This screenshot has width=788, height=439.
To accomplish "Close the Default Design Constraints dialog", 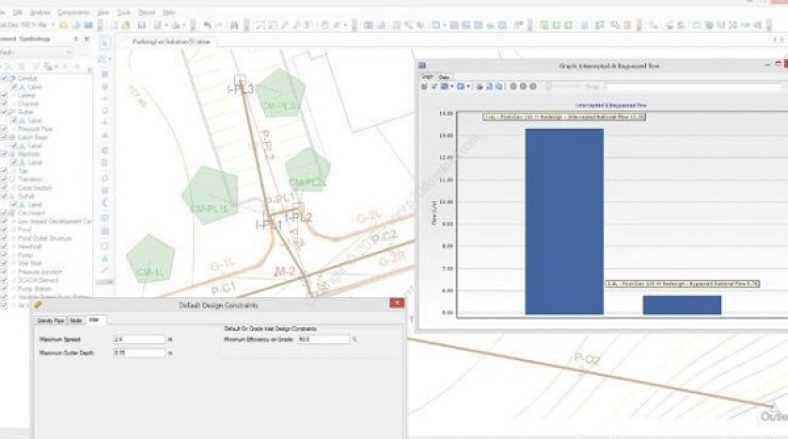I will point(397,303).
